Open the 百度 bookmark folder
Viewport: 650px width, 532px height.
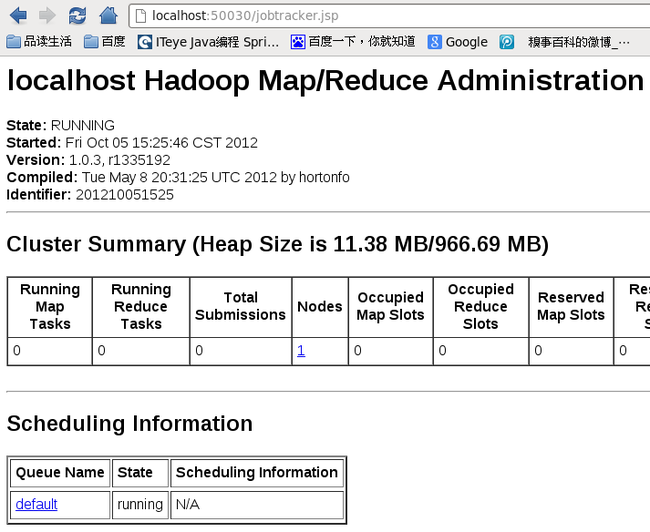104,41
